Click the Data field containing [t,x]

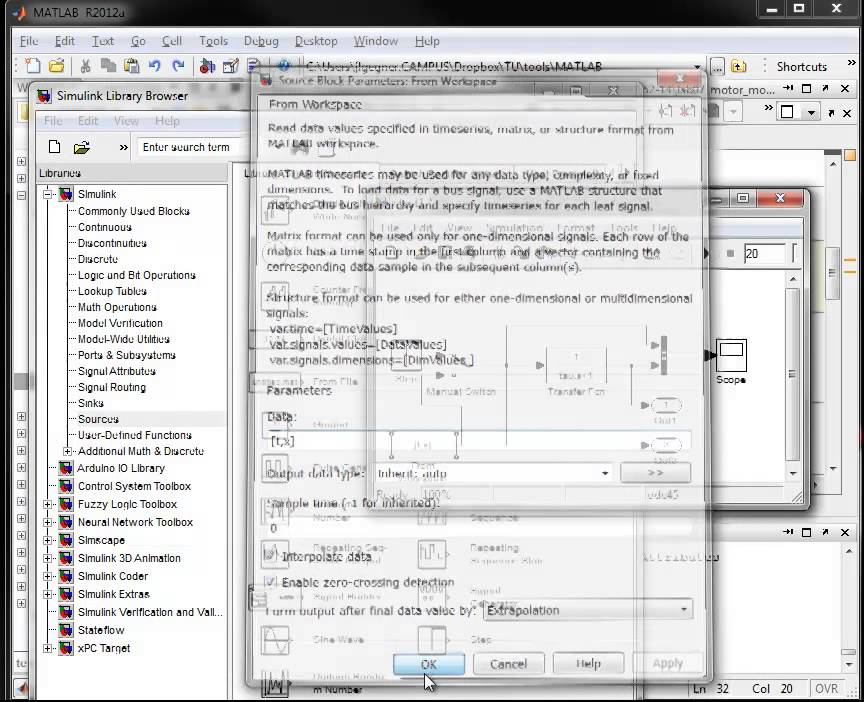pyautogui.click(x=478, y=441)
